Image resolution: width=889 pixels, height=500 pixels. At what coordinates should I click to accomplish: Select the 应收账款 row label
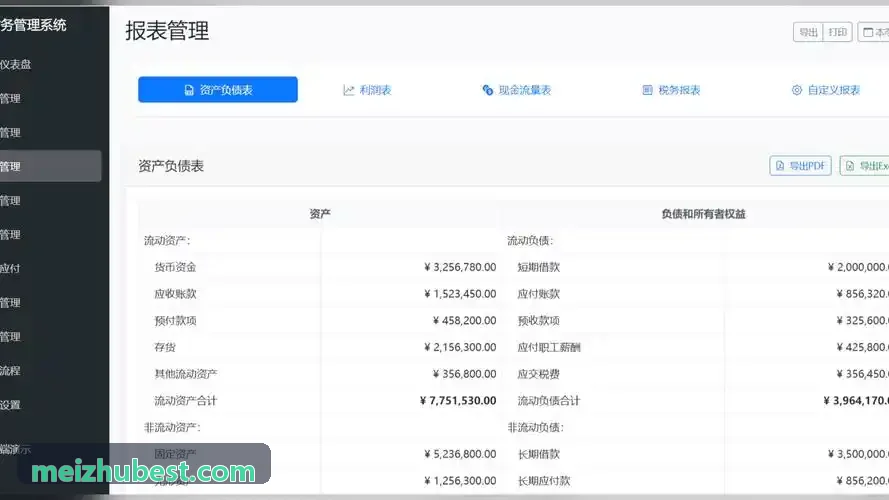point(175,294)
